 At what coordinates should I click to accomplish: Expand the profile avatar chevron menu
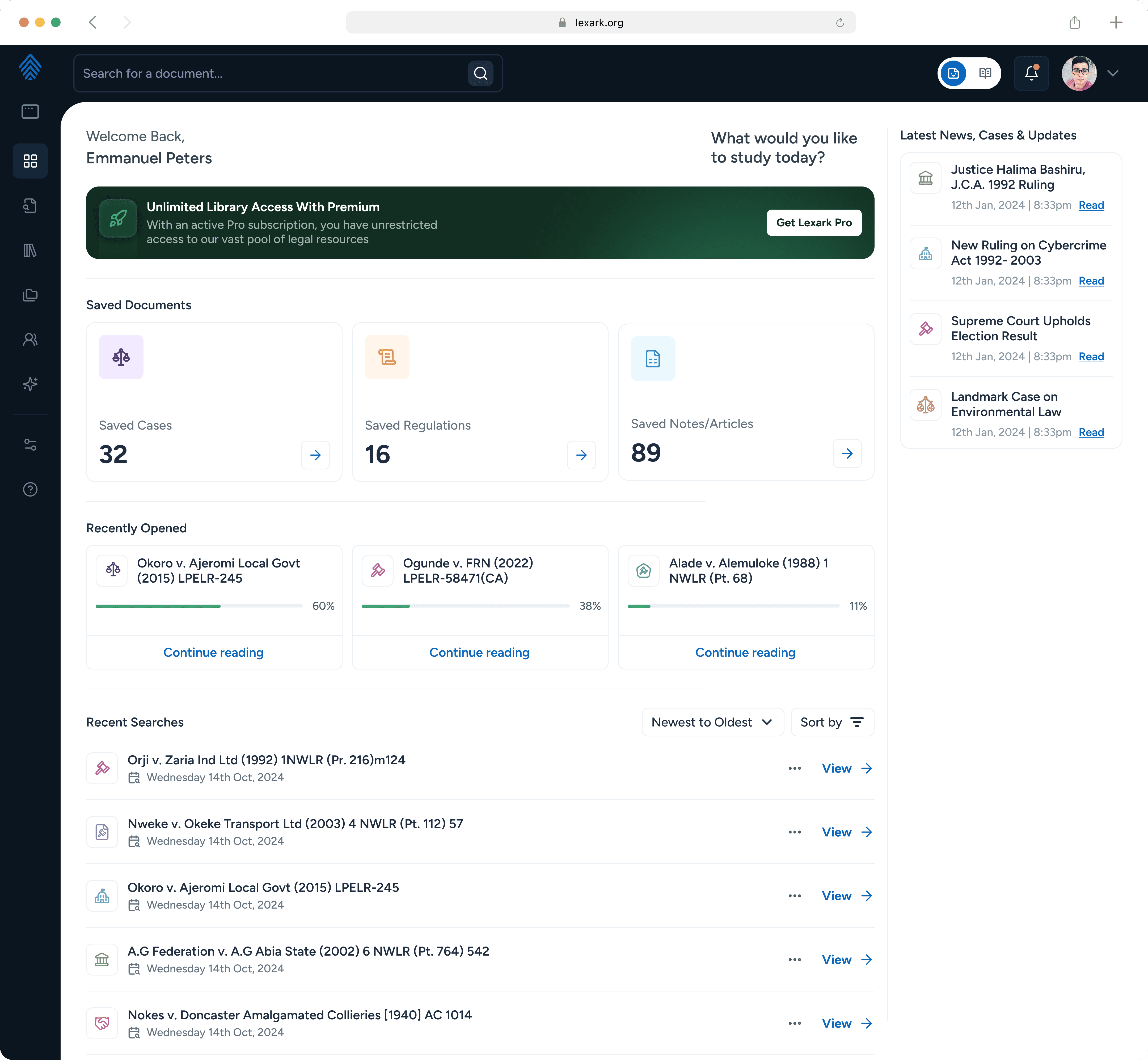coord(1112,73)
